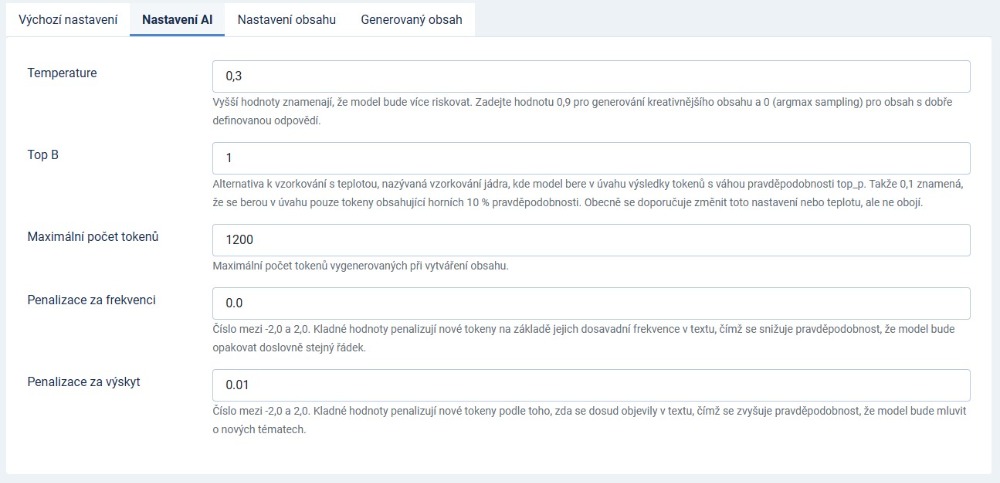Switch to the Nastavení obsahu tab
The height and width of the screenshot is (483, 1000).
tap(286, 19)
